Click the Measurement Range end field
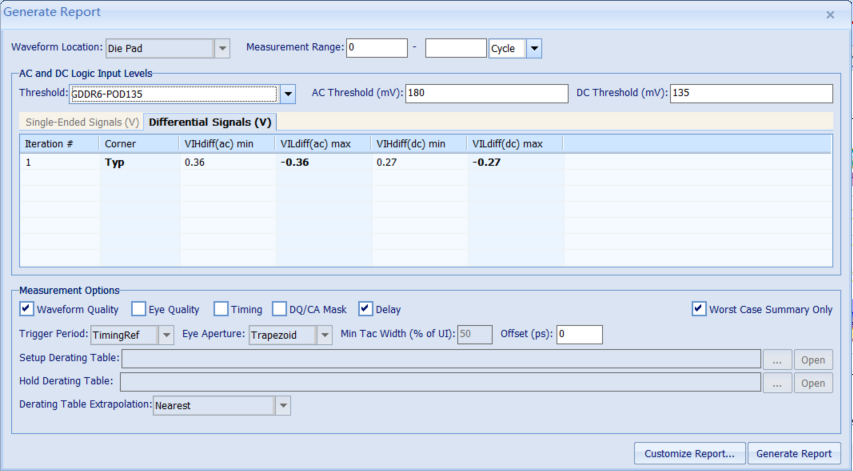853x471 pixels. (455, 48)
